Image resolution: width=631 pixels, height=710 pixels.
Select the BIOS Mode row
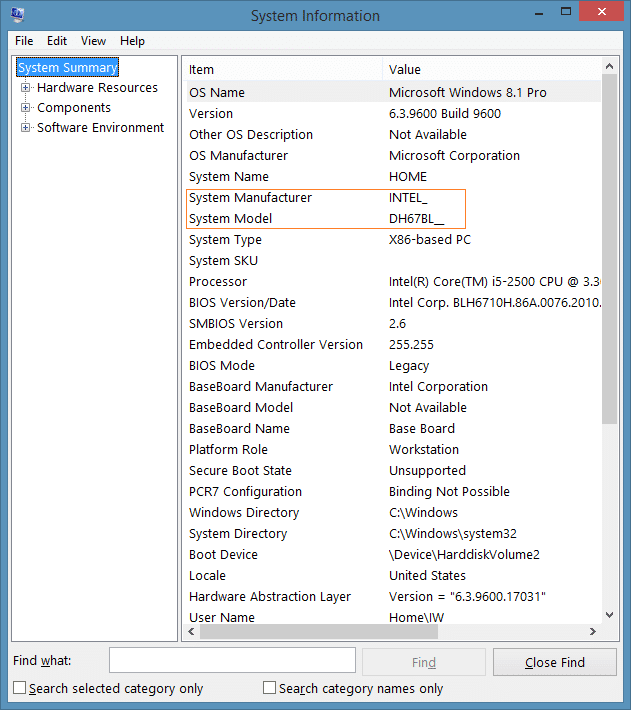point(393,365)
